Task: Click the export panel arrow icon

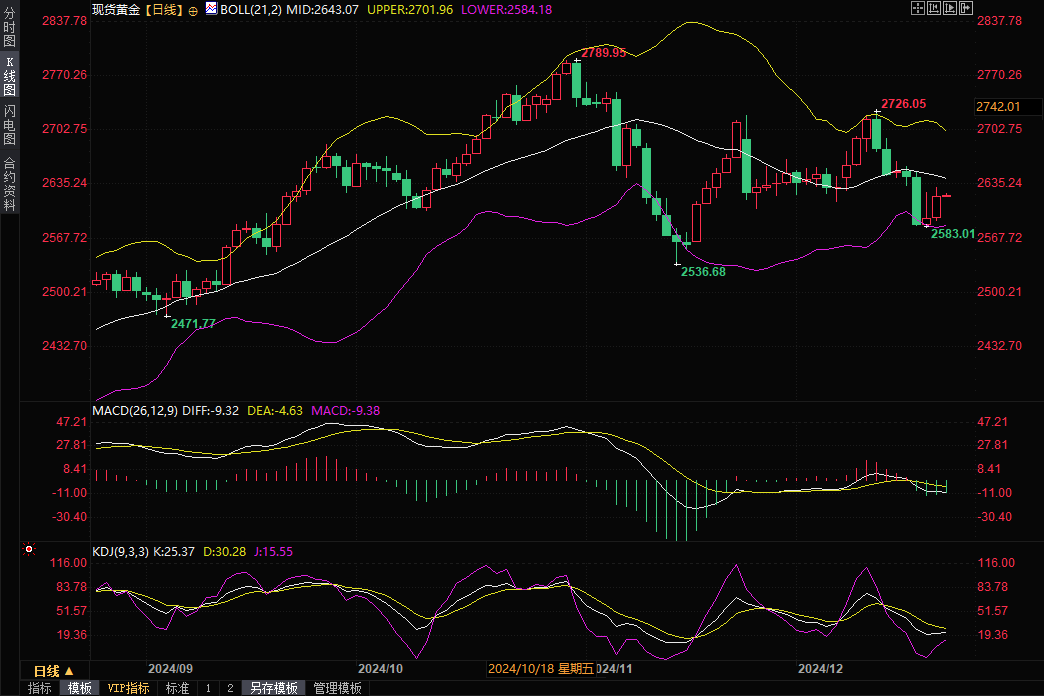Action: (965, 8)
